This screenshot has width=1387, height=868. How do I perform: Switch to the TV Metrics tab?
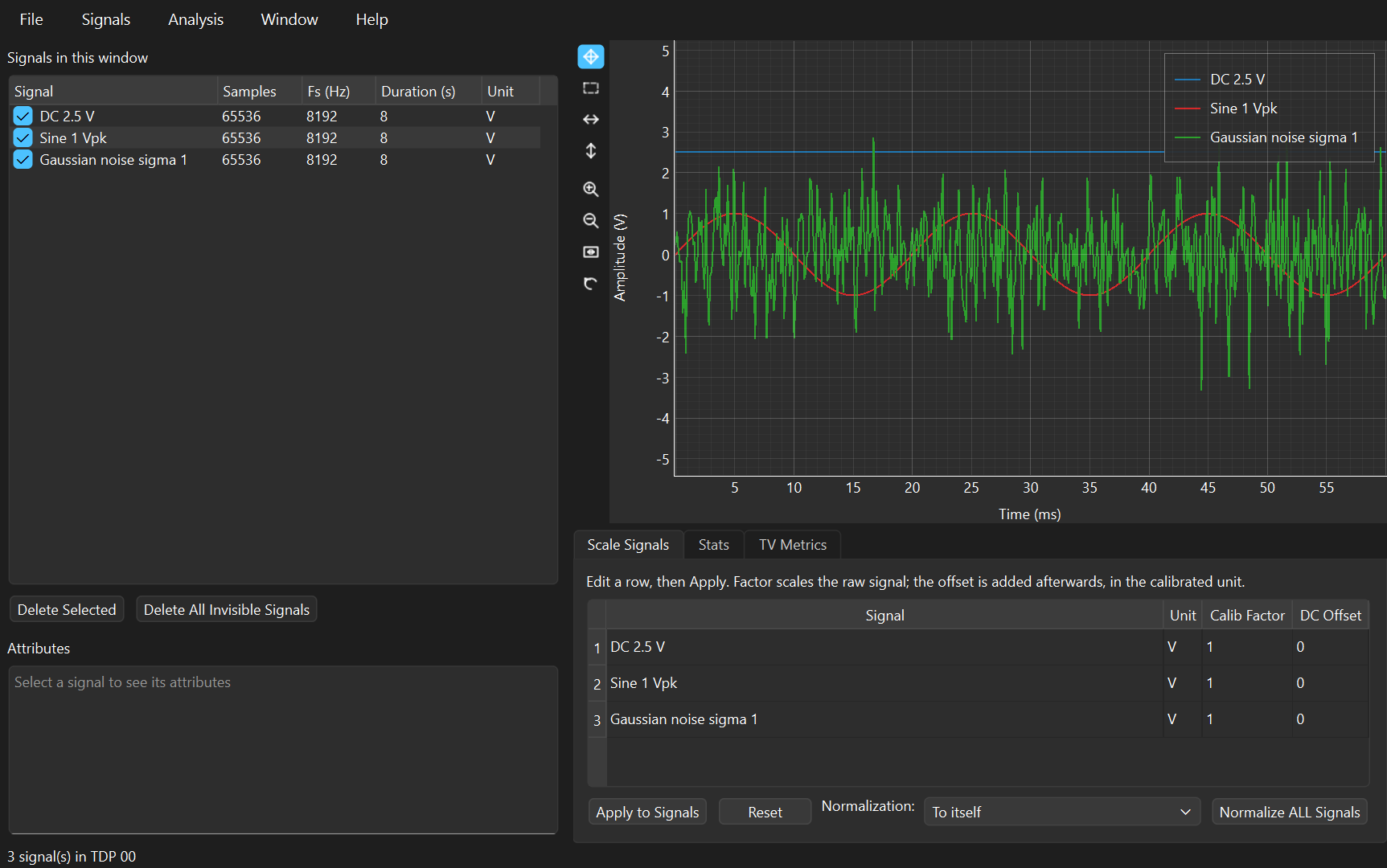coord(793,545)
